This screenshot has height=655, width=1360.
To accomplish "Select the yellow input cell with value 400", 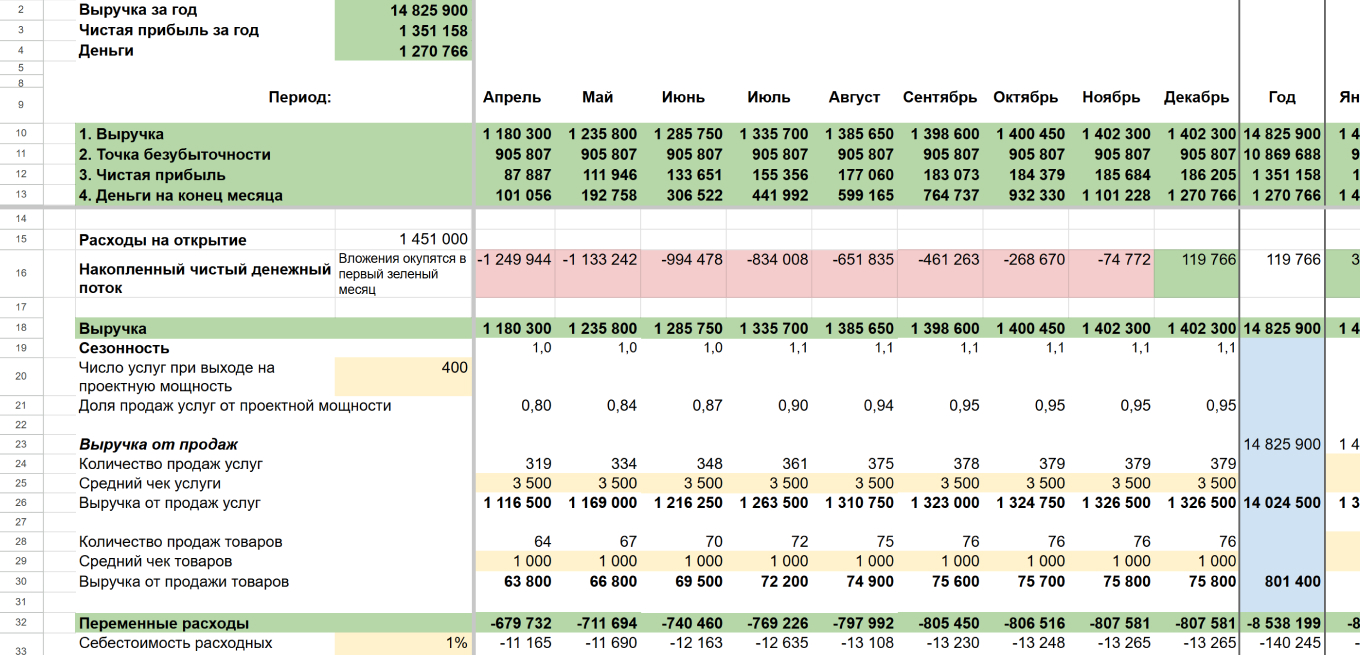I will (x=403, y=376).
